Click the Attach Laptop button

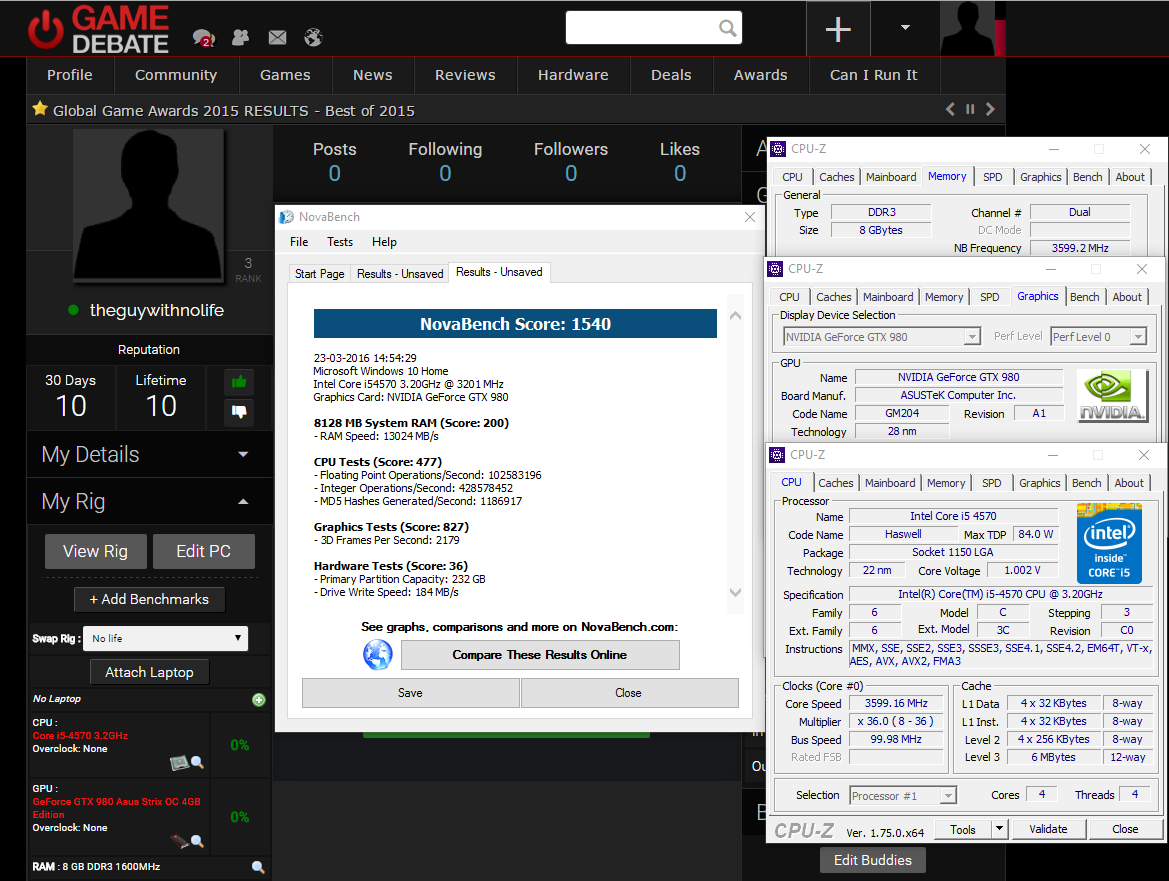tap(149, 672)
